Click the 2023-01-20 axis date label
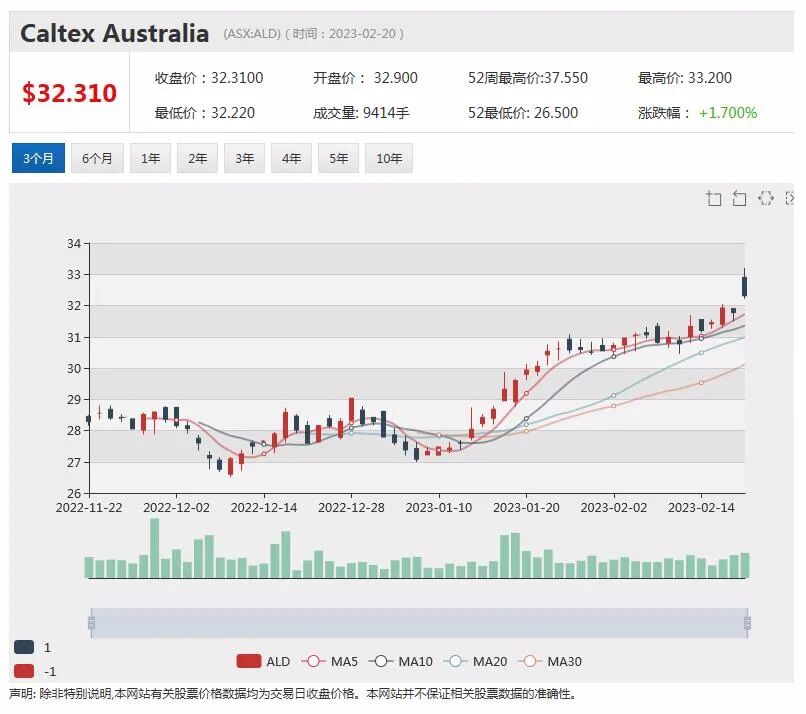Image resolution: width=806 pixels, height=714 pixels. pos(526,507)
